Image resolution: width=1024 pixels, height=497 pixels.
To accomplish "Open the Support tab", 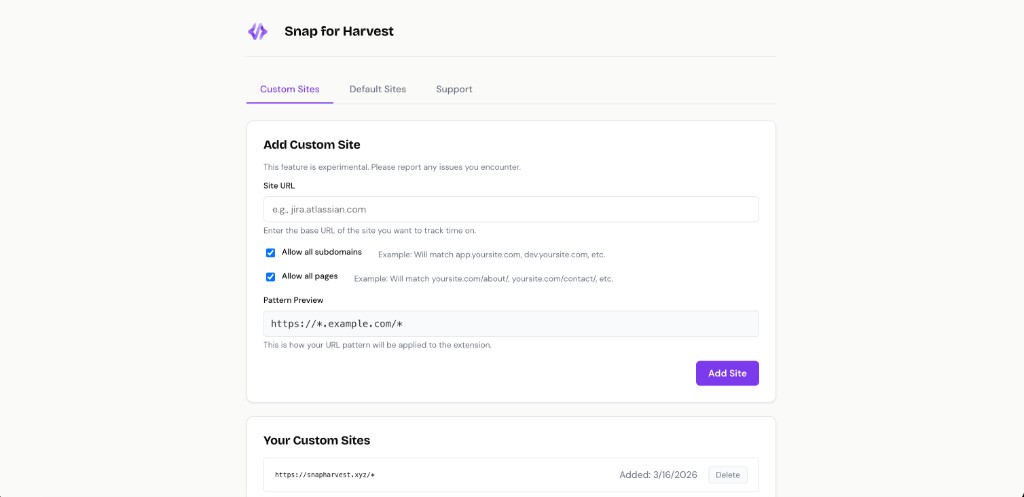I will coord(454,89).
